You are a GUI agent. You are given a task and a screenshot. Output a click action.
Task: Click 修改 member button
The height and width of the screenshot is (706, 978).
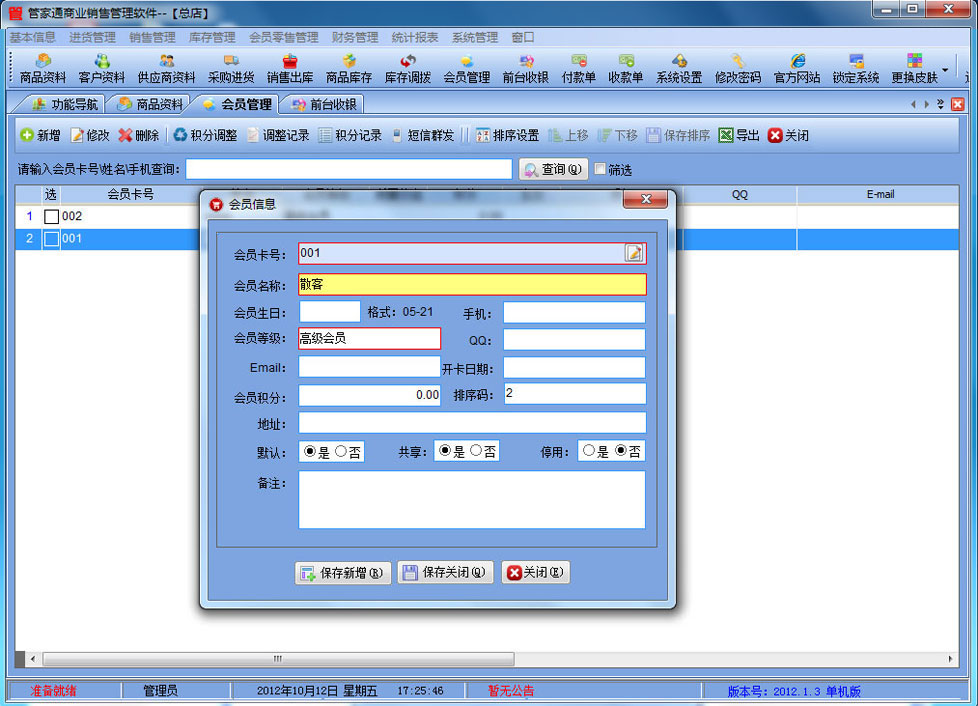click(90, 135)
